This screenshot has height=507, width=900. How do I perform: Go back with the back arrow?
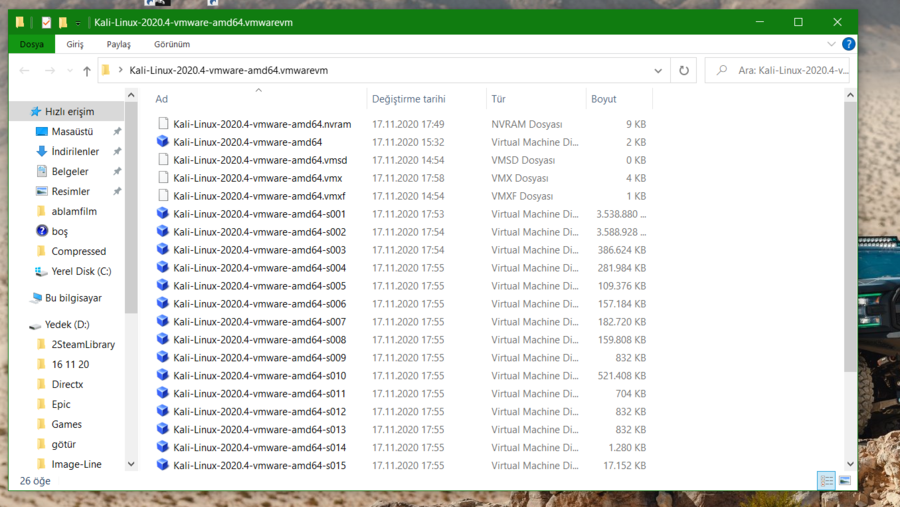click(24, 71)
